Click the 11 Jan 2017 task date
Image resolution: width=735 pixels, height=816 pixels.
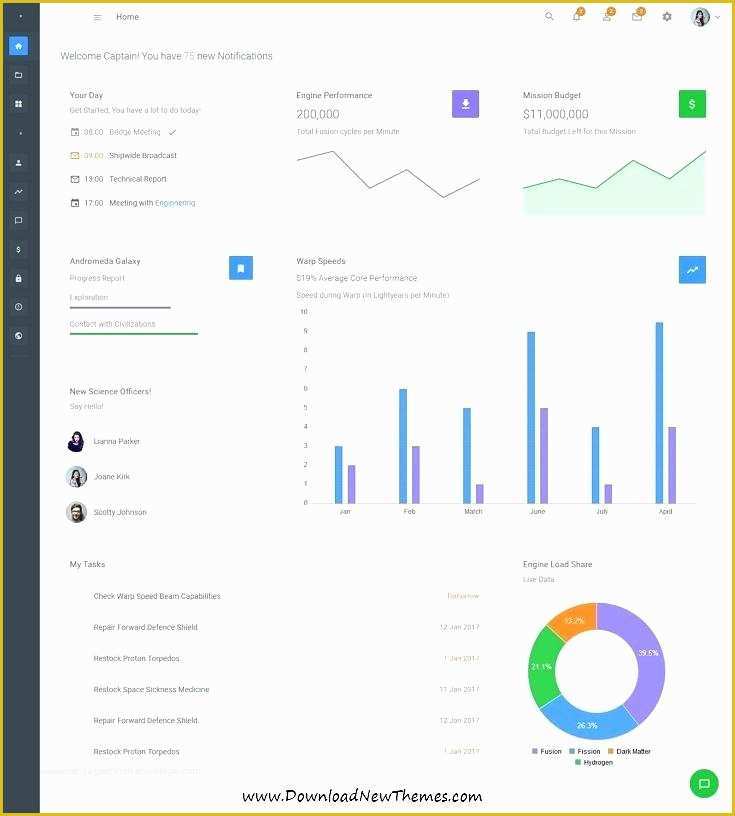[459, 690]
